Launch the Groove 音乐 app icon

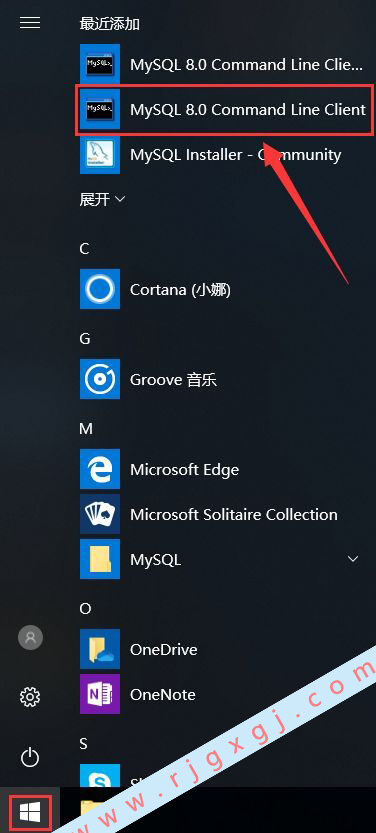(x=100, y=379)
